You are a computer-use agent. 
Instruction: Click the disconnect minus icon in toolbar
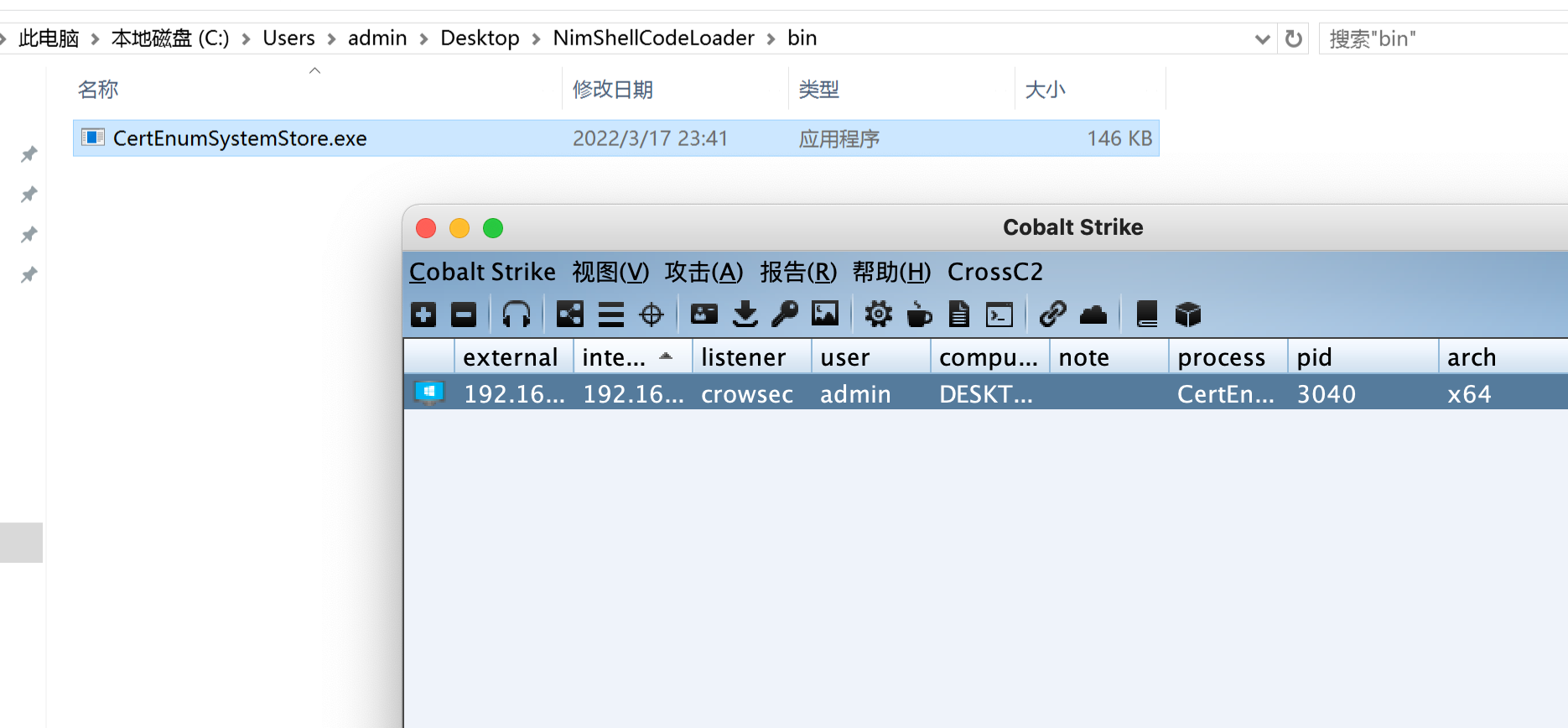[464, 315]
